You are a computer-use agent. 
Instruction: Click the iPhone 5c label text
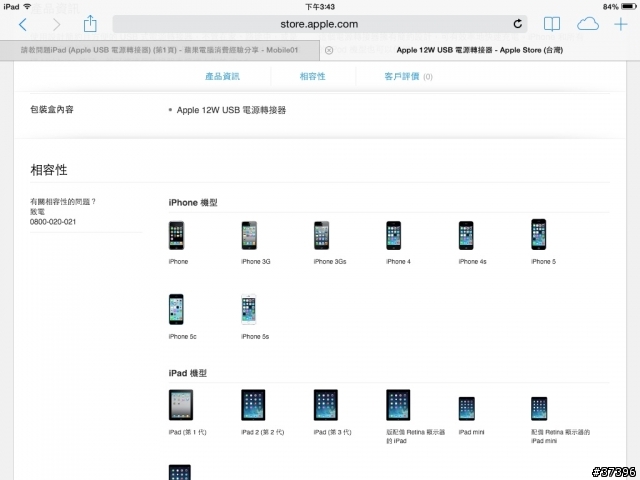pos(182,337)
